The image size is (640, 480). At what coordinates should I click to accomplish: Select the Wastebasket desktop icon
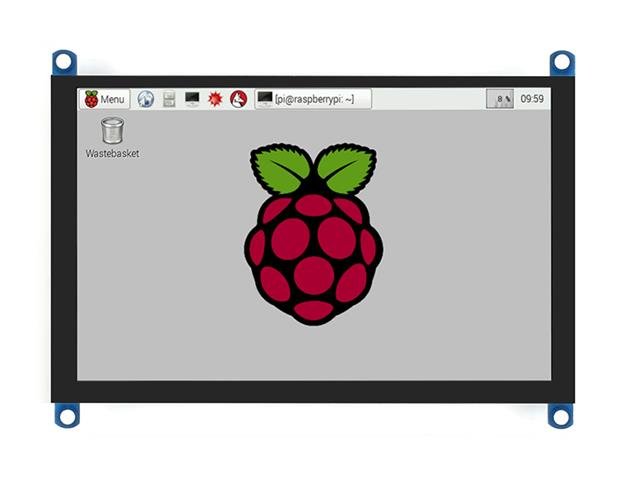[113, 130]
